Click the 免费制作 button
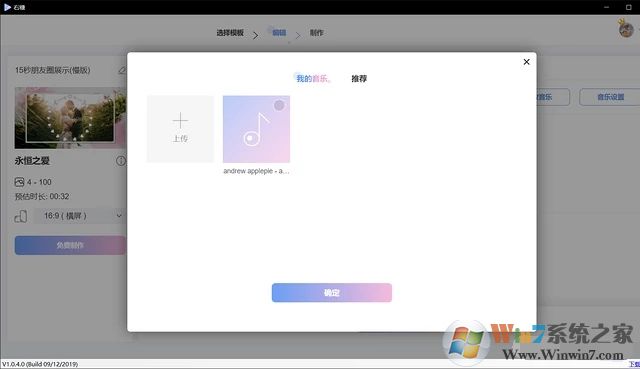 [x=70, y=245]
